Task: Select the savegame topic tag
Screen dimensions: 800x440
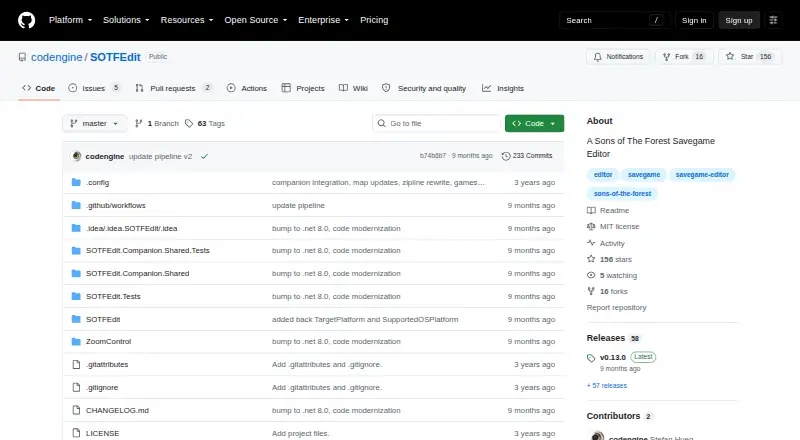Action: pos(644,175)
